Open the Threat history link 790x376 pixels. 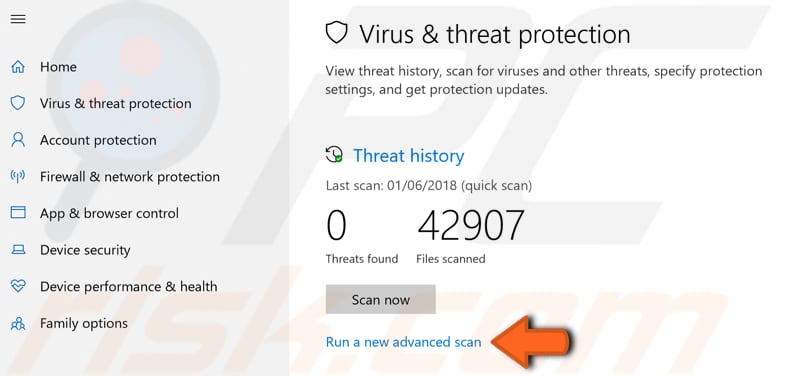409,156
